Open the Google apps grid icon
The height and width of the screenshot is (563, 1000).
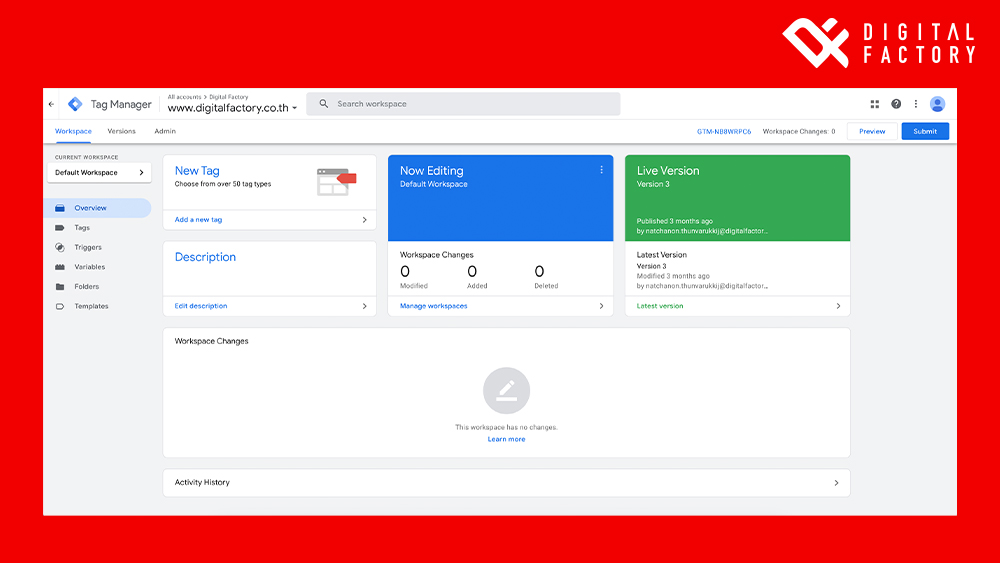(875, 104)
